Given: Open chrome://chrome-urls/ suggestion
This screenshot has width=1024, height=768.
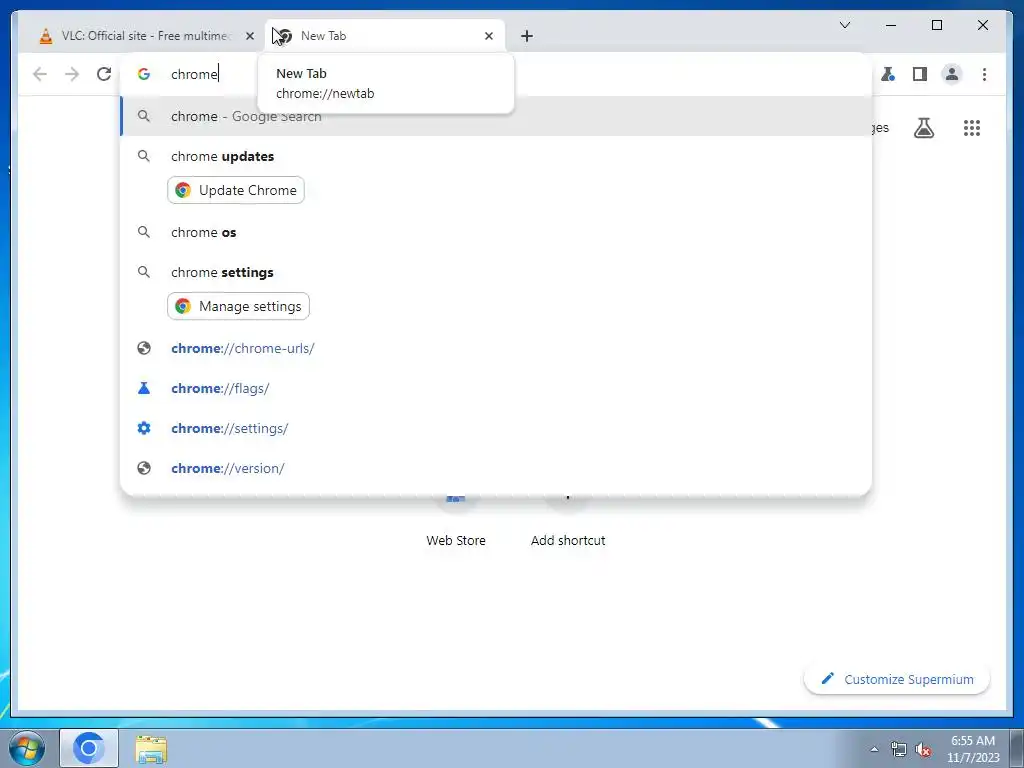Looking at the screenshot, I should pos(496,348).
